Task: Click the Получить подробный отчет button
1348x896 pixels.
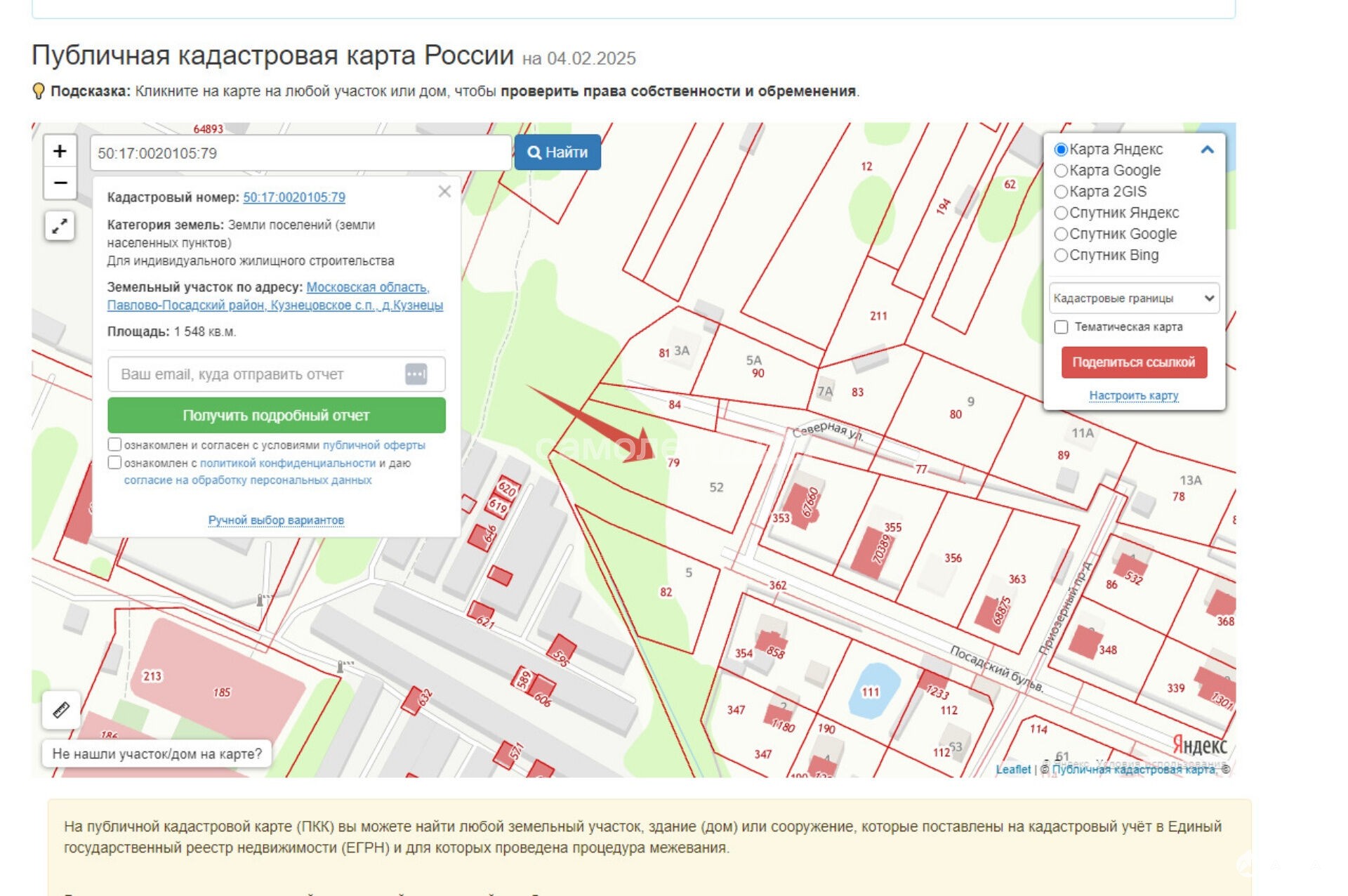Action: [x=276, y=416]
